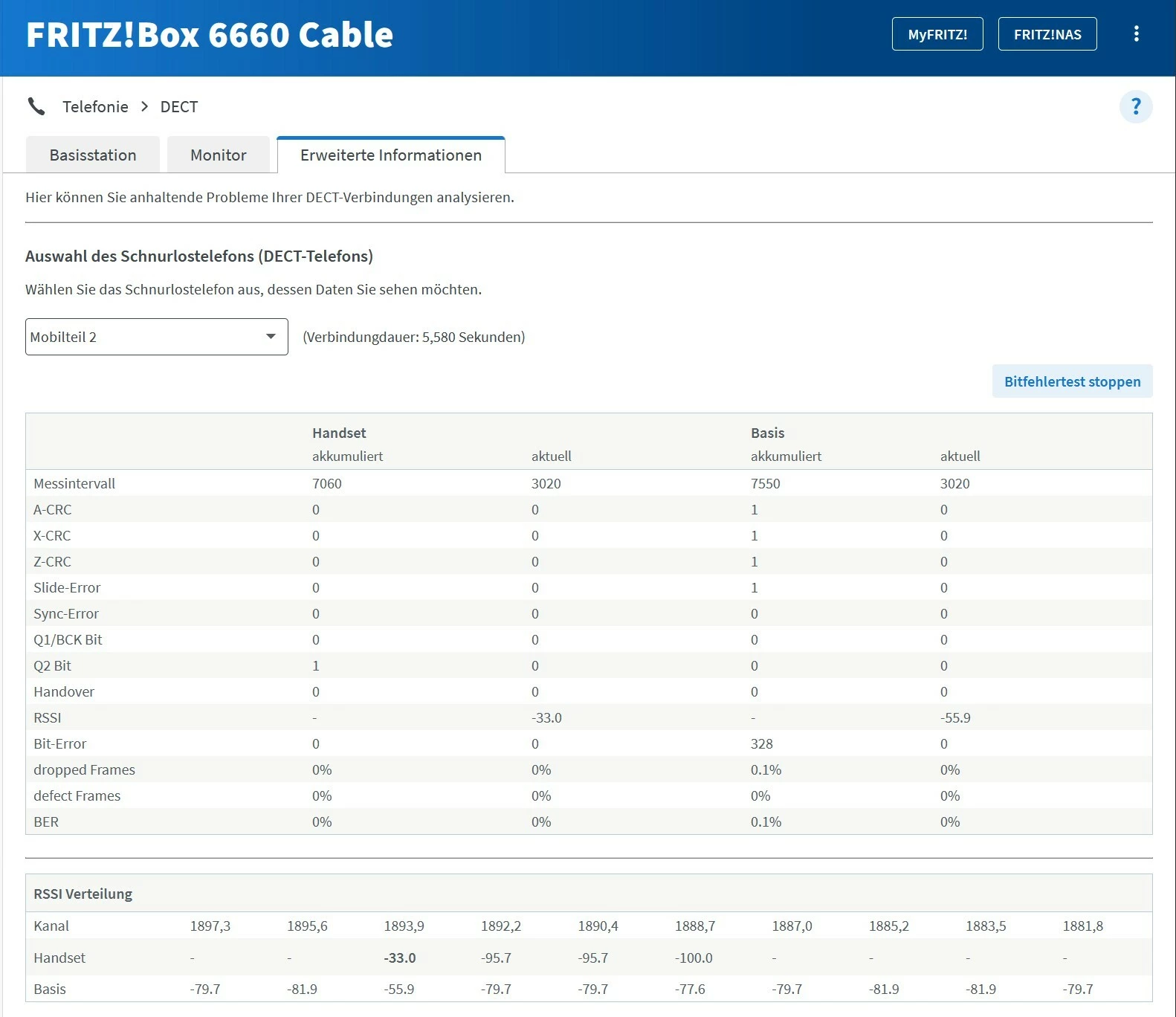Click the Messintervall value 7060
This screenshot has width=1176, height=1017.
pyautogui.click(x=327, y=483)
